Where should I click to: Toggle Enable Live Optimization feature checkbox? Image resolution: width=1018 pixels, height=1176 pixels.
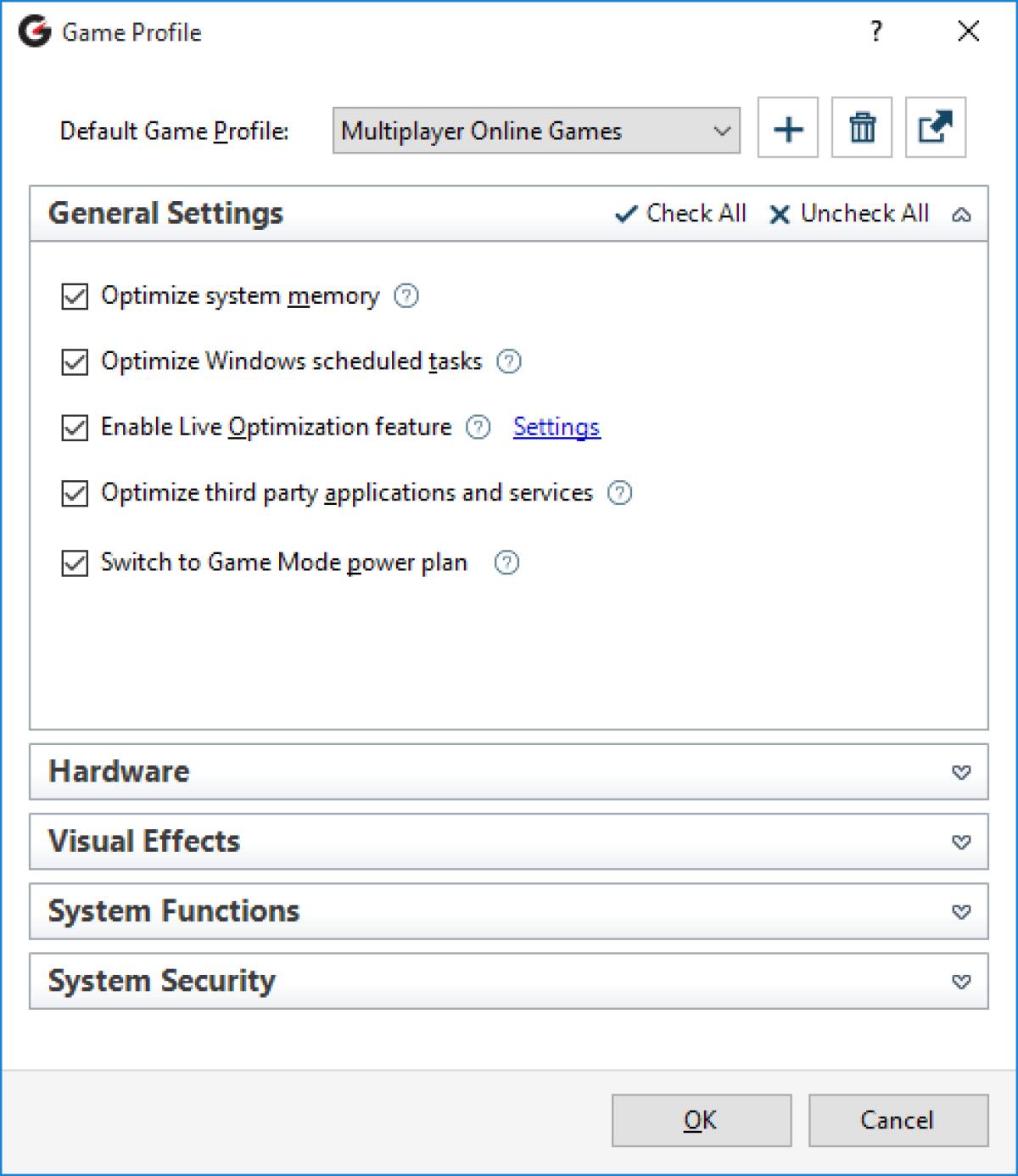coord(75,428)
